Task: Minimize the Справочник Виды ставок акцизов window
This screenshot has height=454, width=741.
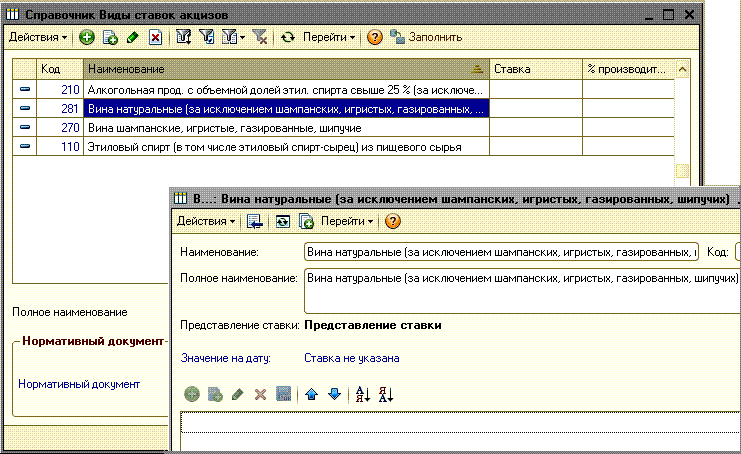Action: click(x=649, y=16)
